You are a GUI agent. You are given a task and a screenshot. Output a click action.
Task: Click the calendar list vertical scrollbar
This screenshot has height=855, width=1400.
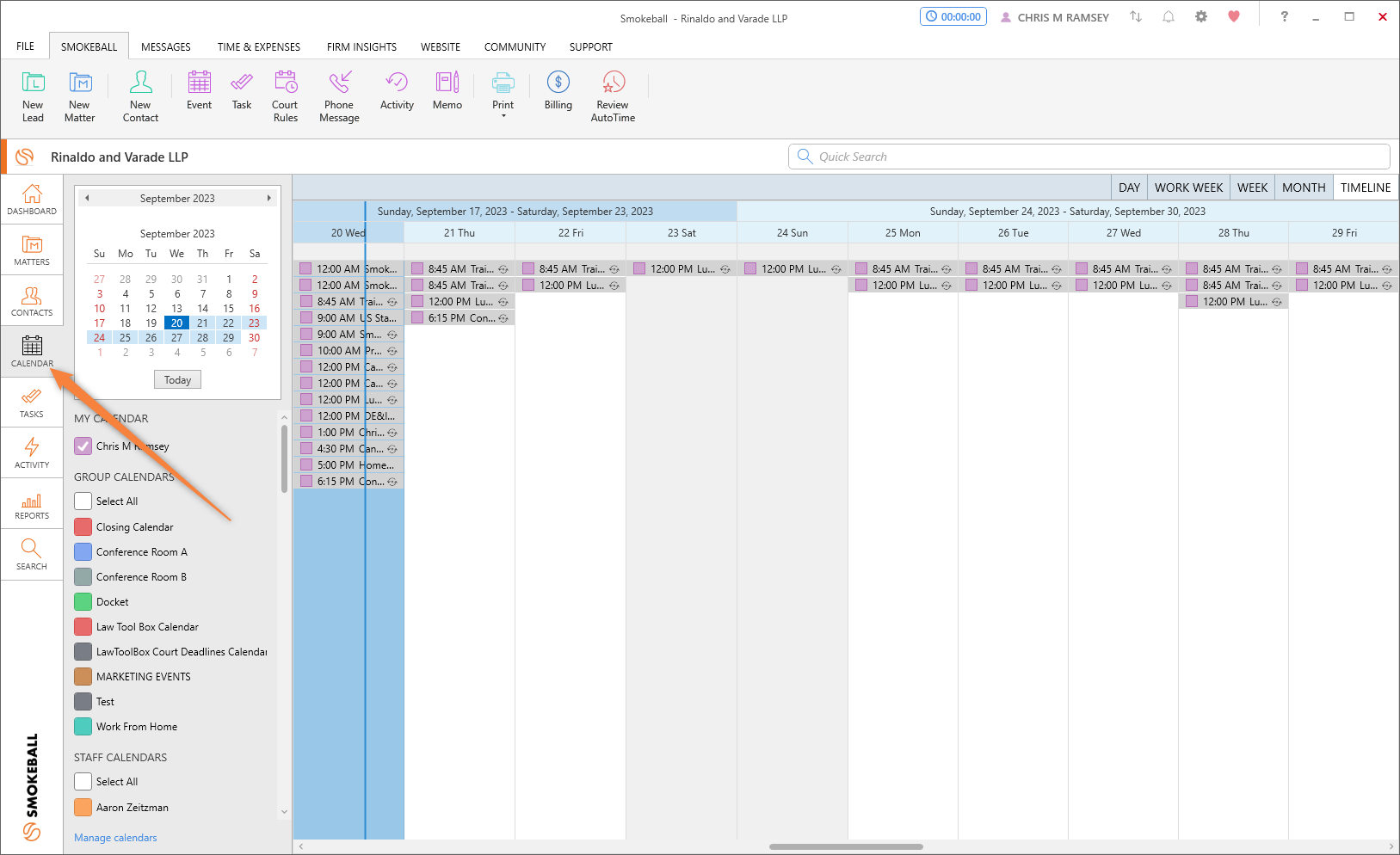pos(284,460)
